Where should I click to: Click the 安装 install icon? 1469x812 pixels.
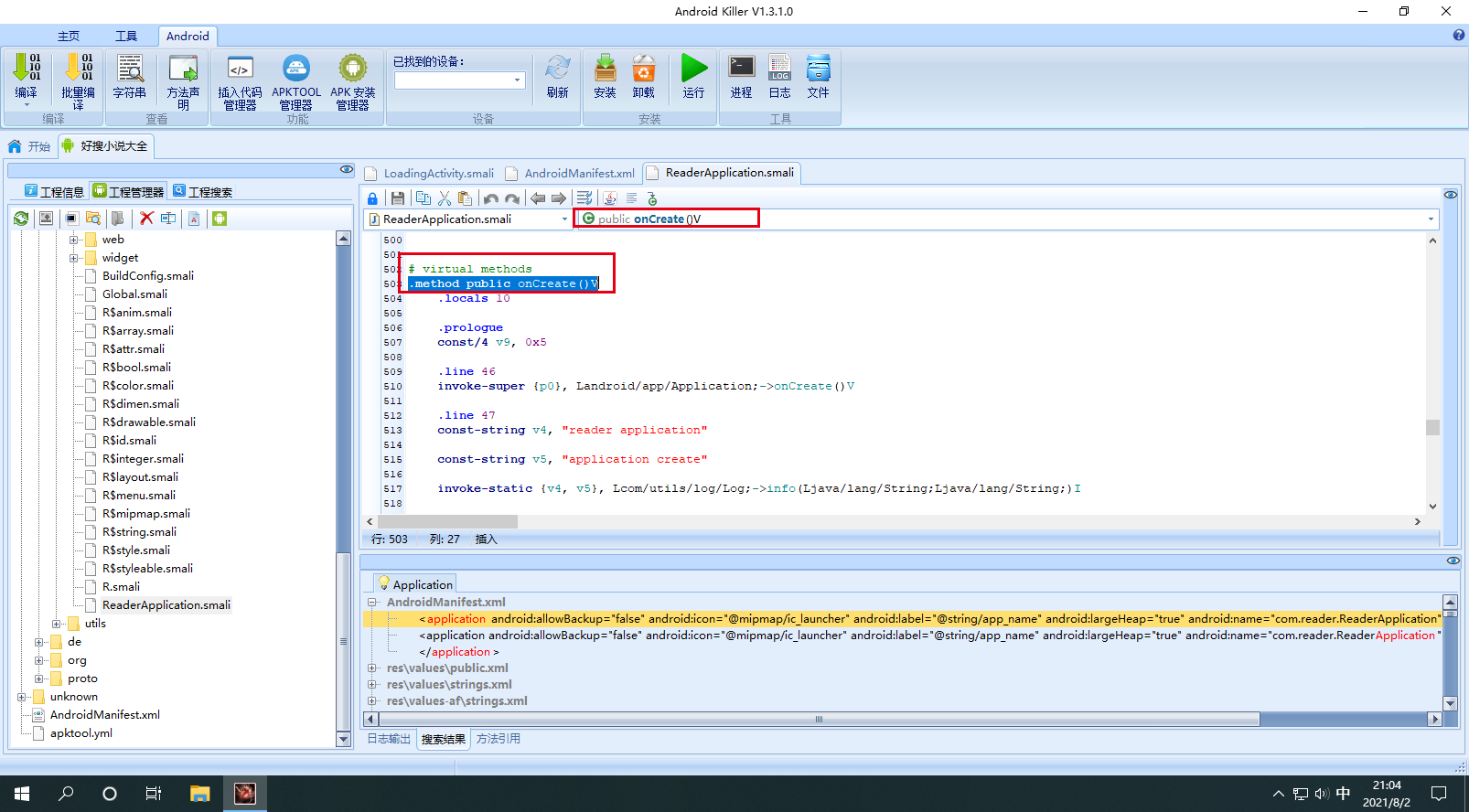tap(606, 69)
